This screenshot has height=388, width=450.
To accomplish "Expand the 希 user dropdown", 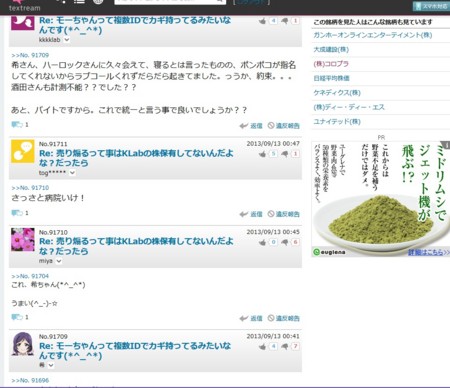I will pos(51,365).
